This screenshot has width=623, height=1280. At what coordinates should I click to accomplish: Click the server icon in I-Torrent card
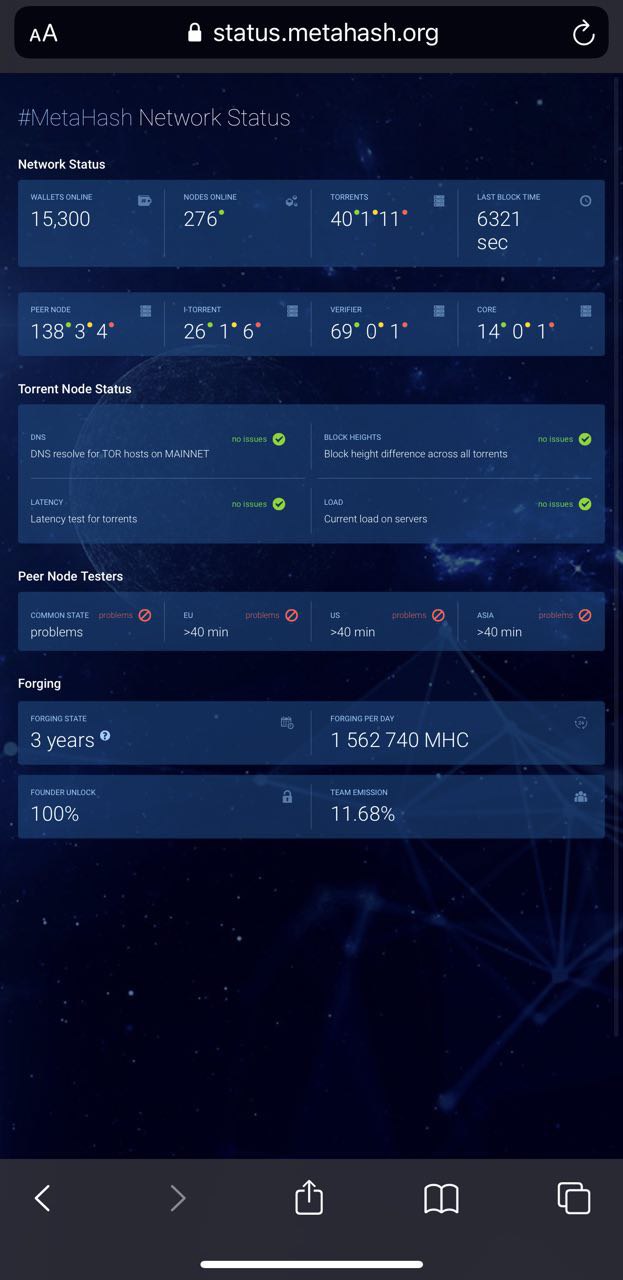(292, 311)
